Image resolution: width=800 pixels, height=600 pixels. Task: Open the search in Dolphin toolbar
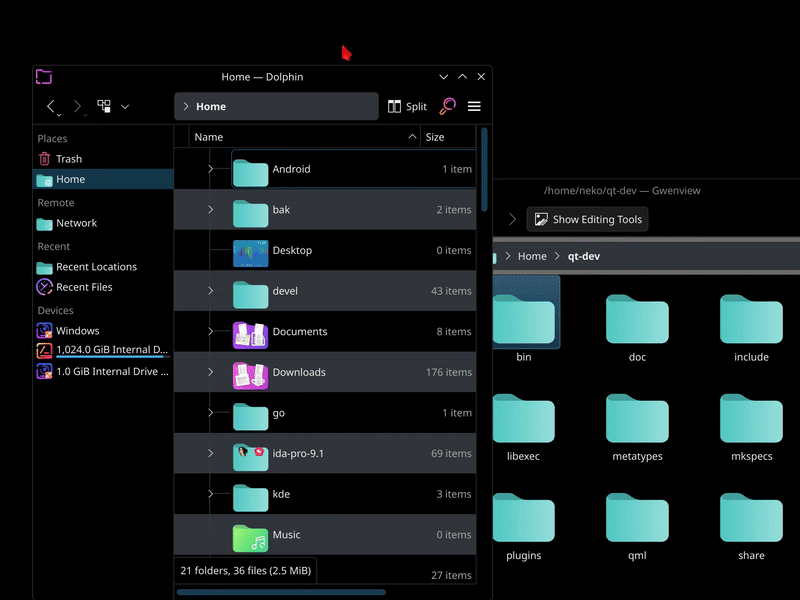448,106
